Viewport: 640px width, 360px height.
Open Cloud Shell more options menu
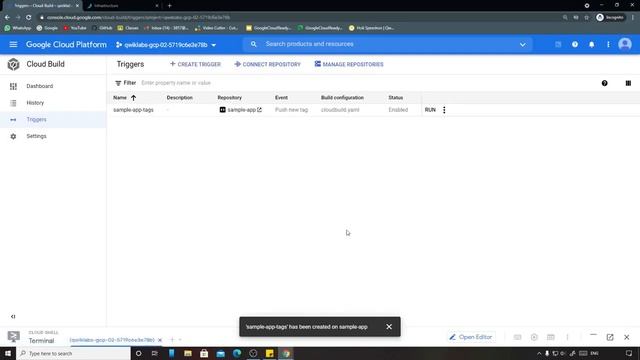click(x=567, y=337)
